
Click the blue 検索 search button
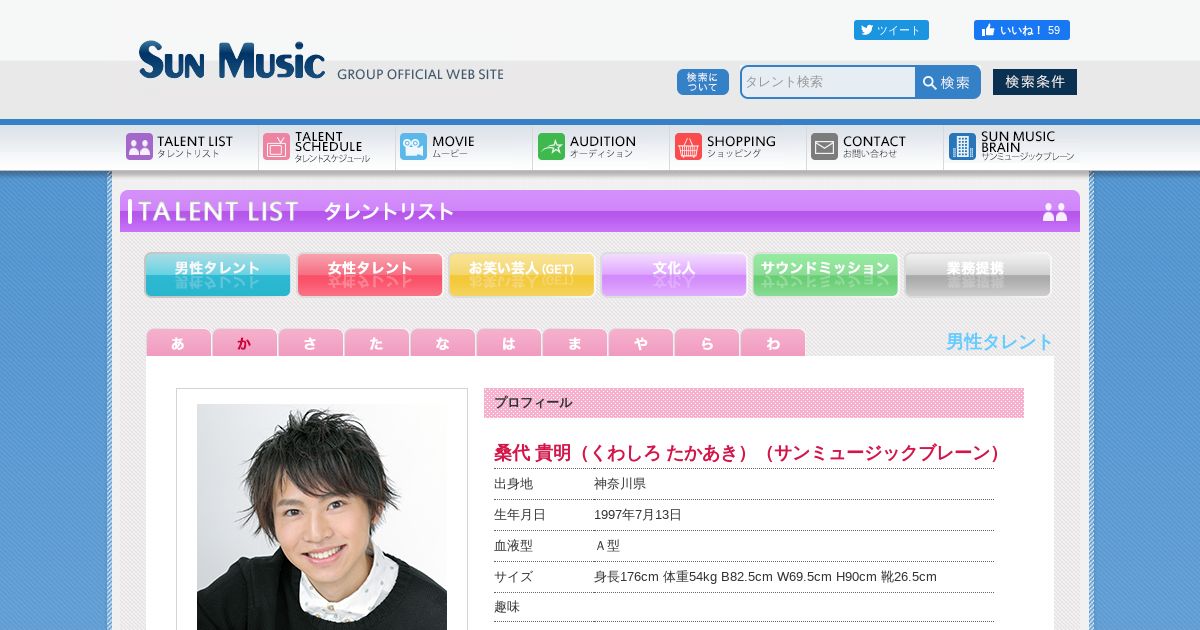click(x=947, y=82)
